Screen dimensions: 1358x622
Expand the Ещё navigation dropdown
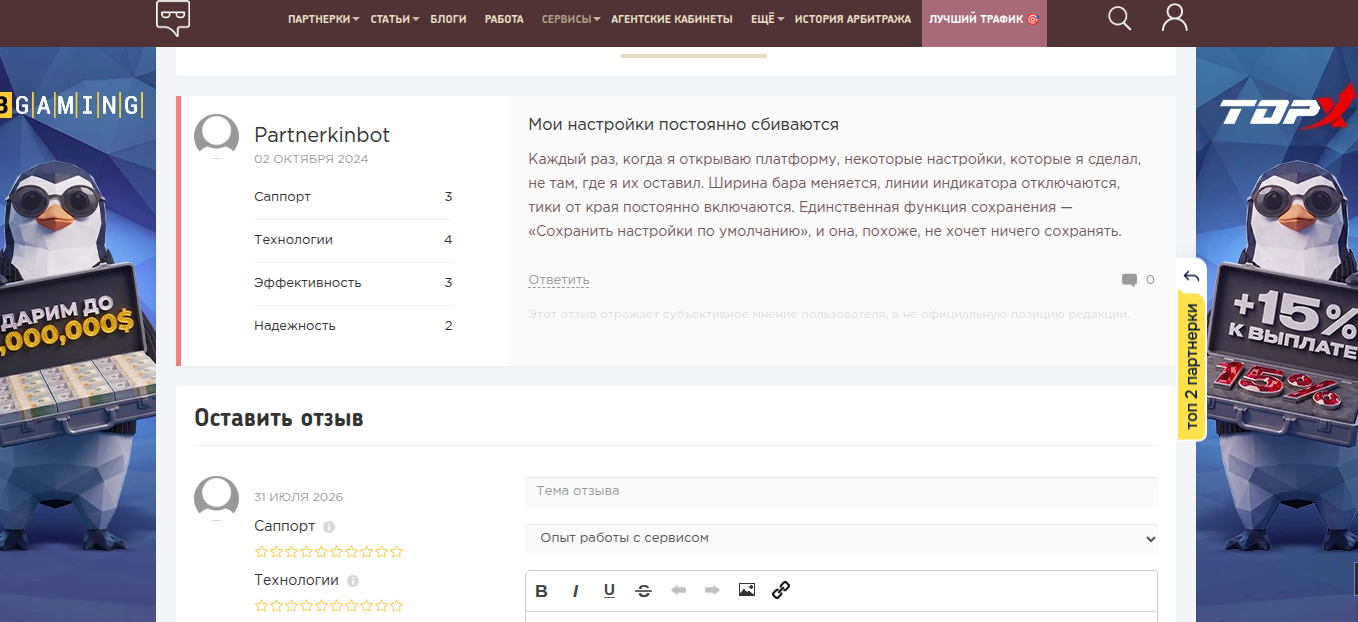pos(767,19)
